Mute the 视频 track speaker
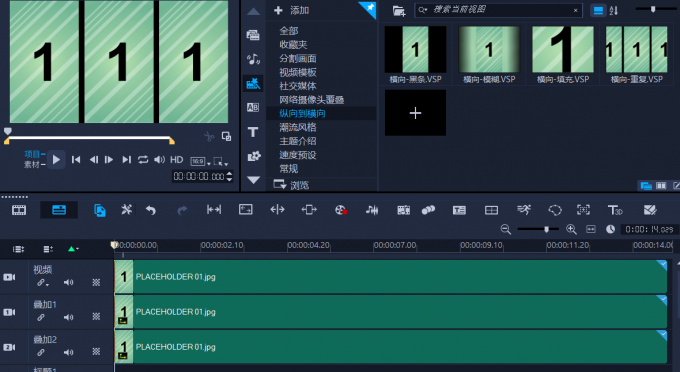The width and height of the screenshot is (680, 372). 69,282
